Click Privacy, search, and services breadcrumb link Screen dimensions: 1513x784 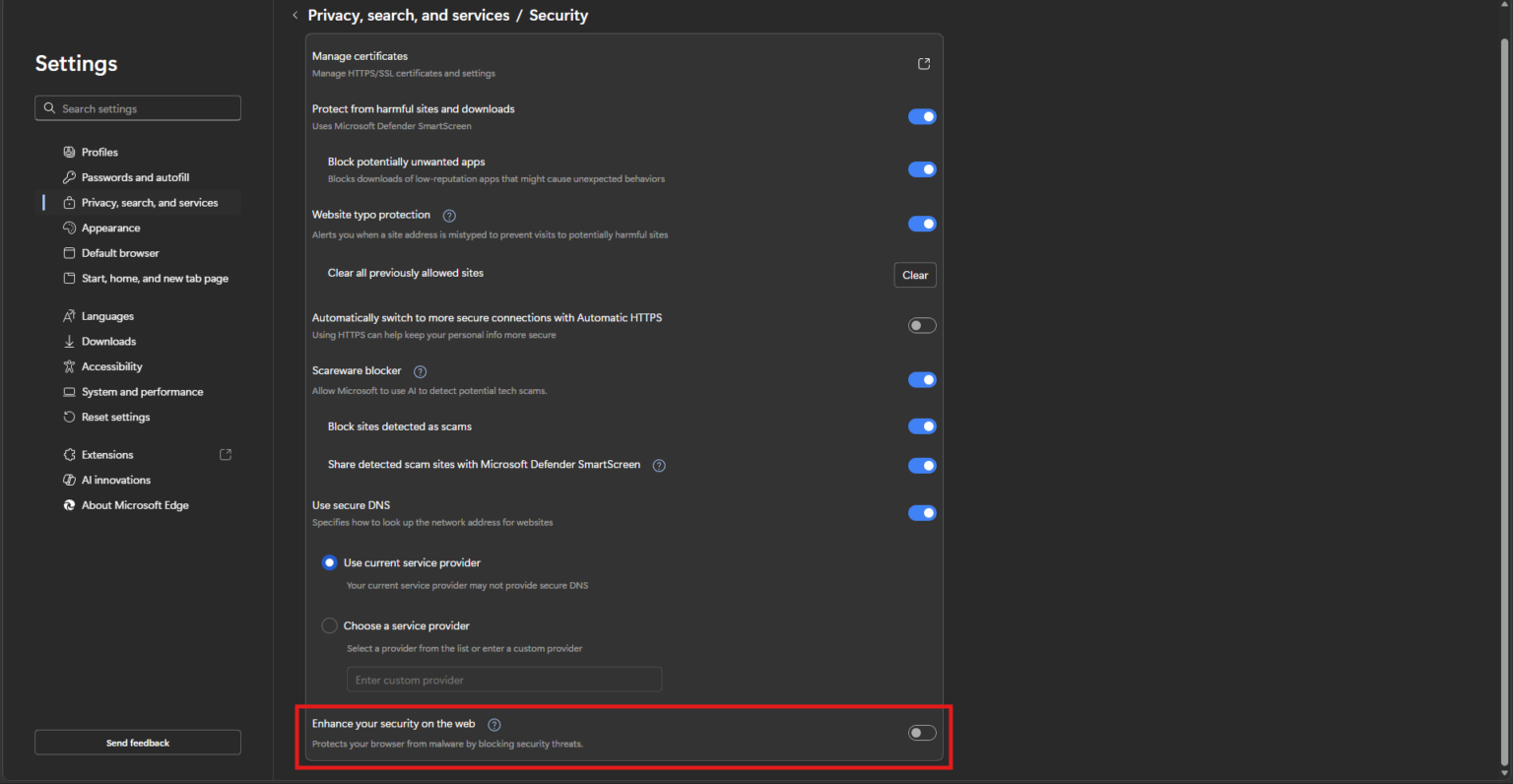[409, 16]
